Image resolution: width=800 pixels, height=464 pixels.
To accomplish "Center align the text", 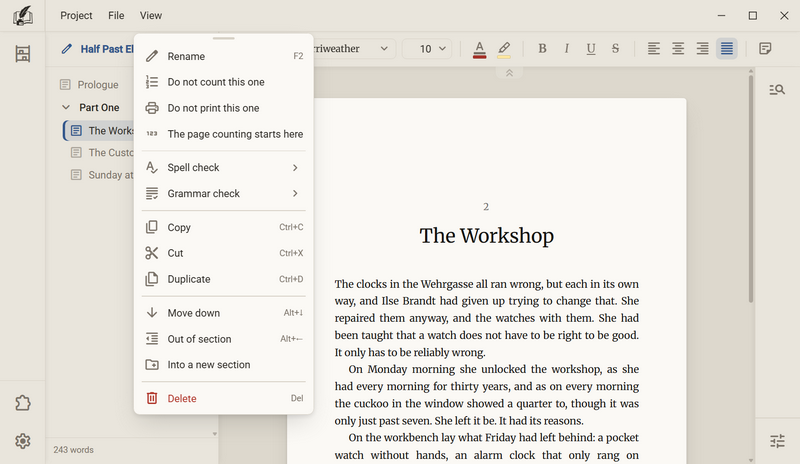I will coord(678,48).
